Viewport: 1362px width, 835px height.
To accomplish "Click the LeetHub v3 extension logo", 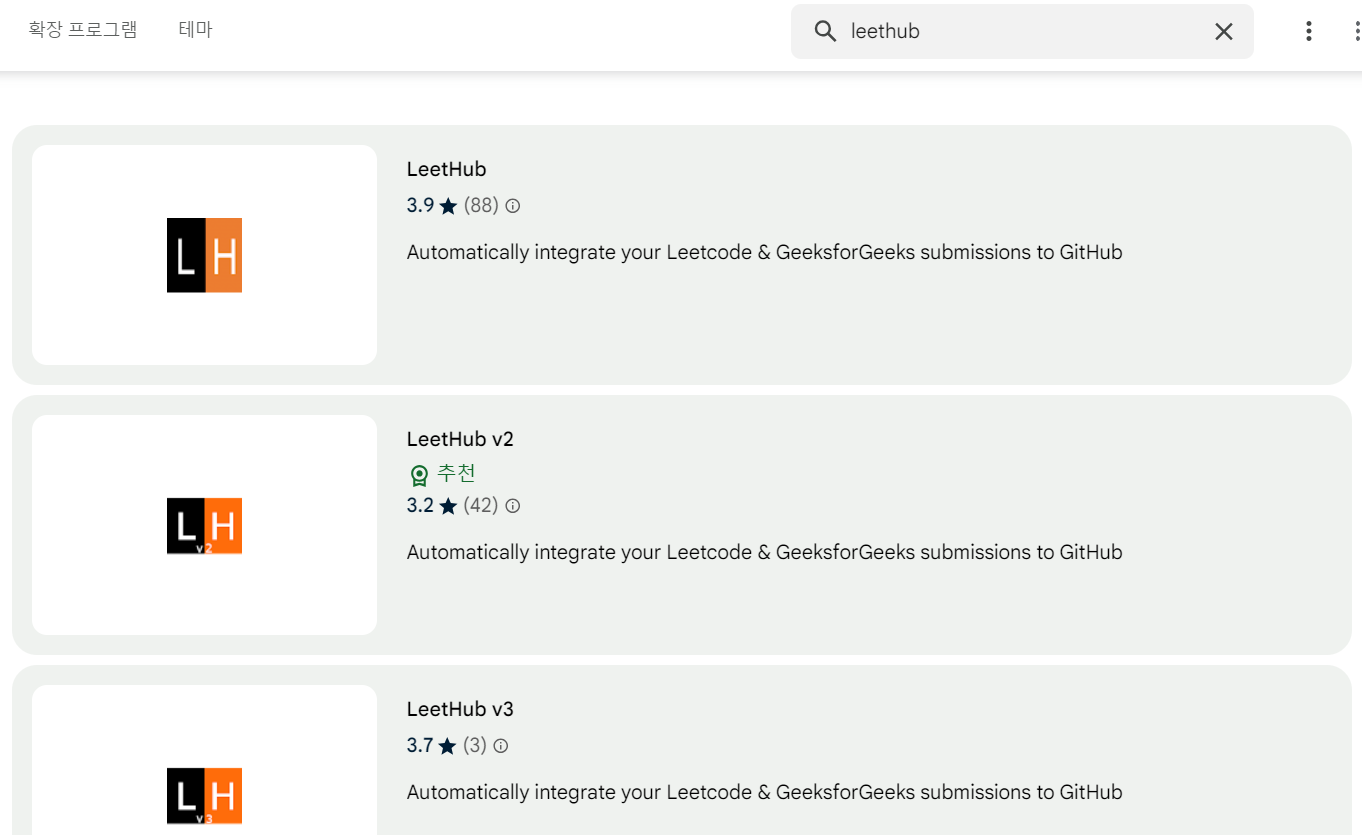I will click(204, 795).
